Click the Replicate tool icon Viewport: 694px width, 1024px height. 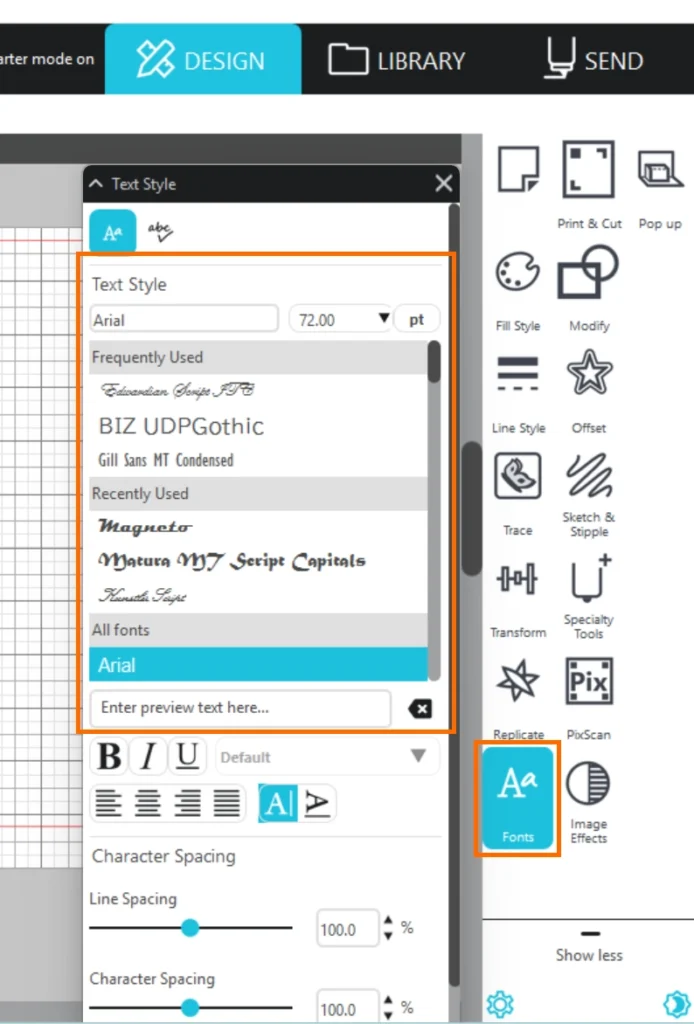point(518,682)
